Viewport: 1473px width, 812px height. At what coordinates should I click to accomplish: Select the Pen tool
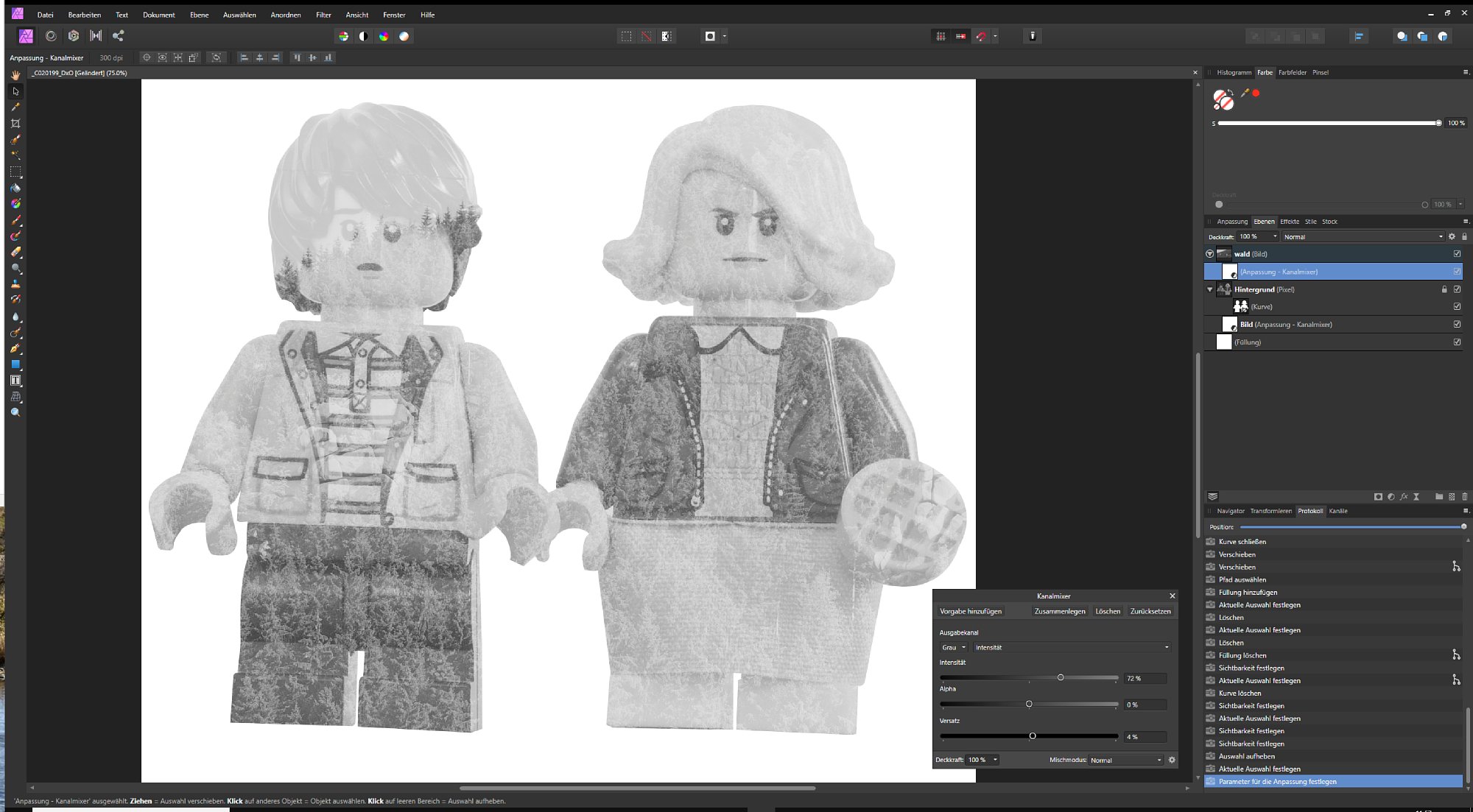tap(15, 348)
